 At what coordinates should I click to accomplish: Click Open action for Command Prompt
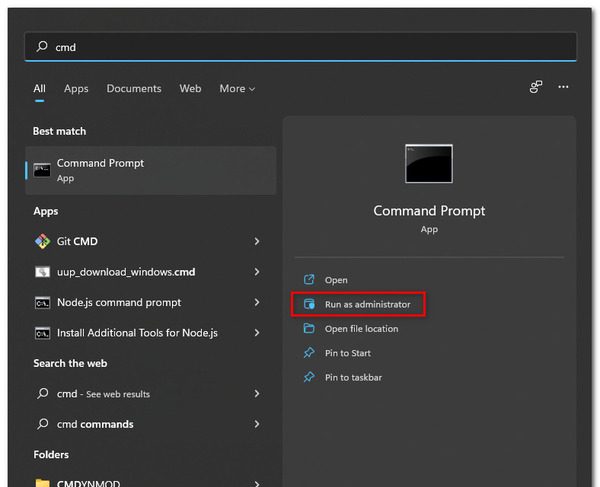click(x=336, y=280)
